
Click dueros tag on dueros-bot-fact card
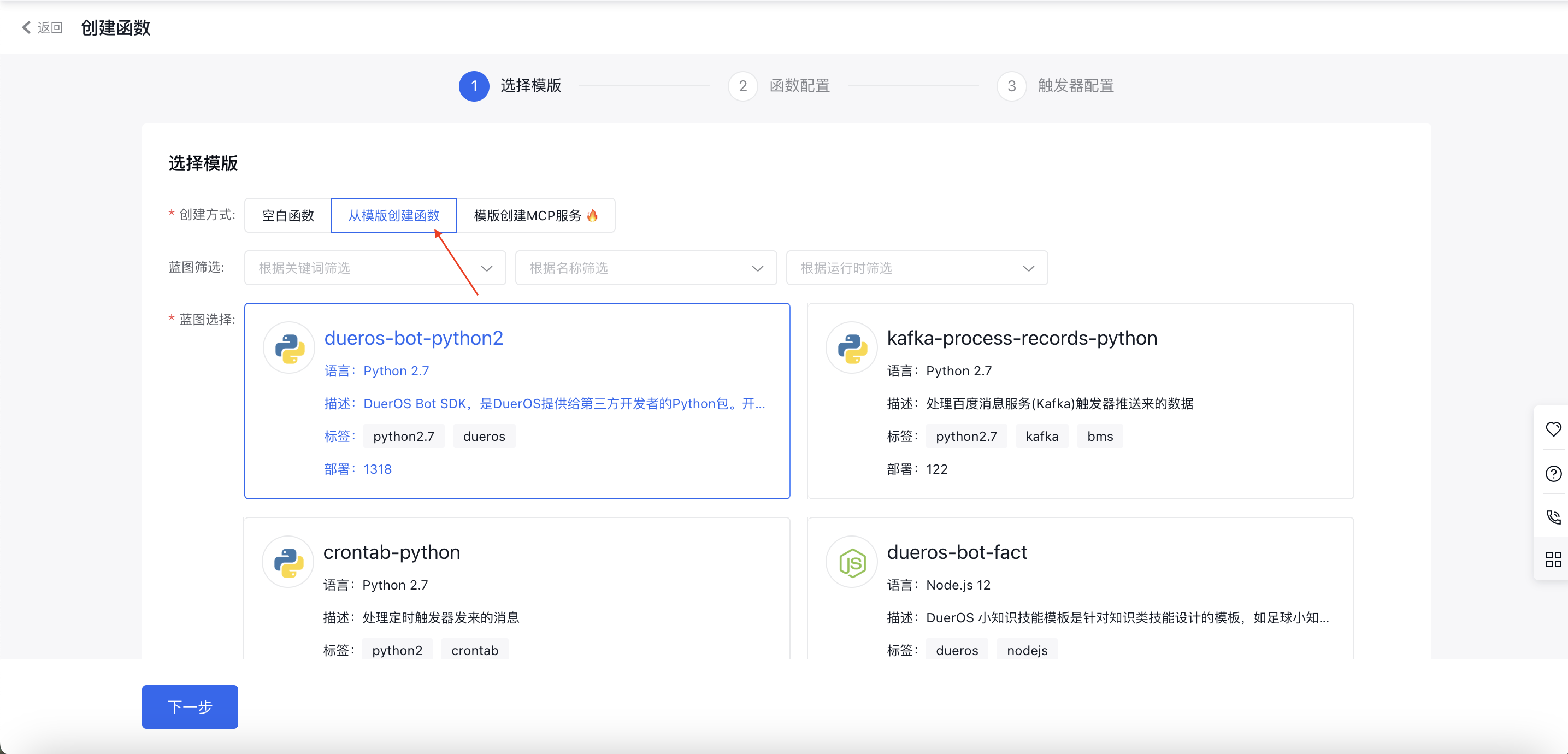(x=957, y=650)
